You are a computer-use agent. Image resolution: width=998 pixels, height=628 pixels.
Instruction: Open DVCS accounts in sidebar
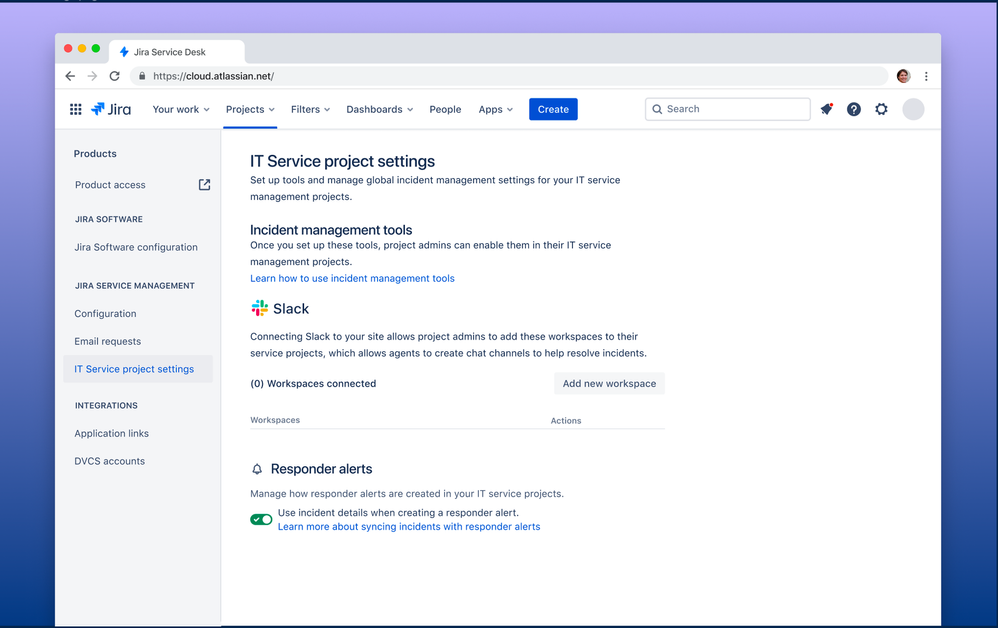(x=109, y=461)
